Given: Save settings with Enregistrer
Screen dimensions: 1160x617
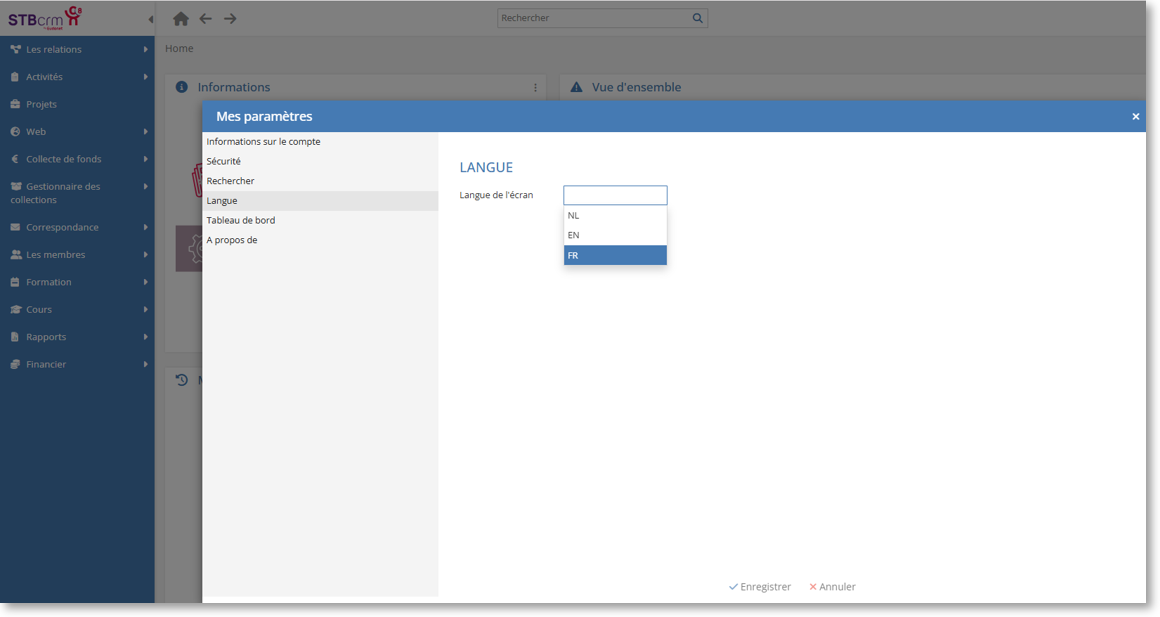Looking at the screenshot, I should pyautogui.click(x=760, y=587).
